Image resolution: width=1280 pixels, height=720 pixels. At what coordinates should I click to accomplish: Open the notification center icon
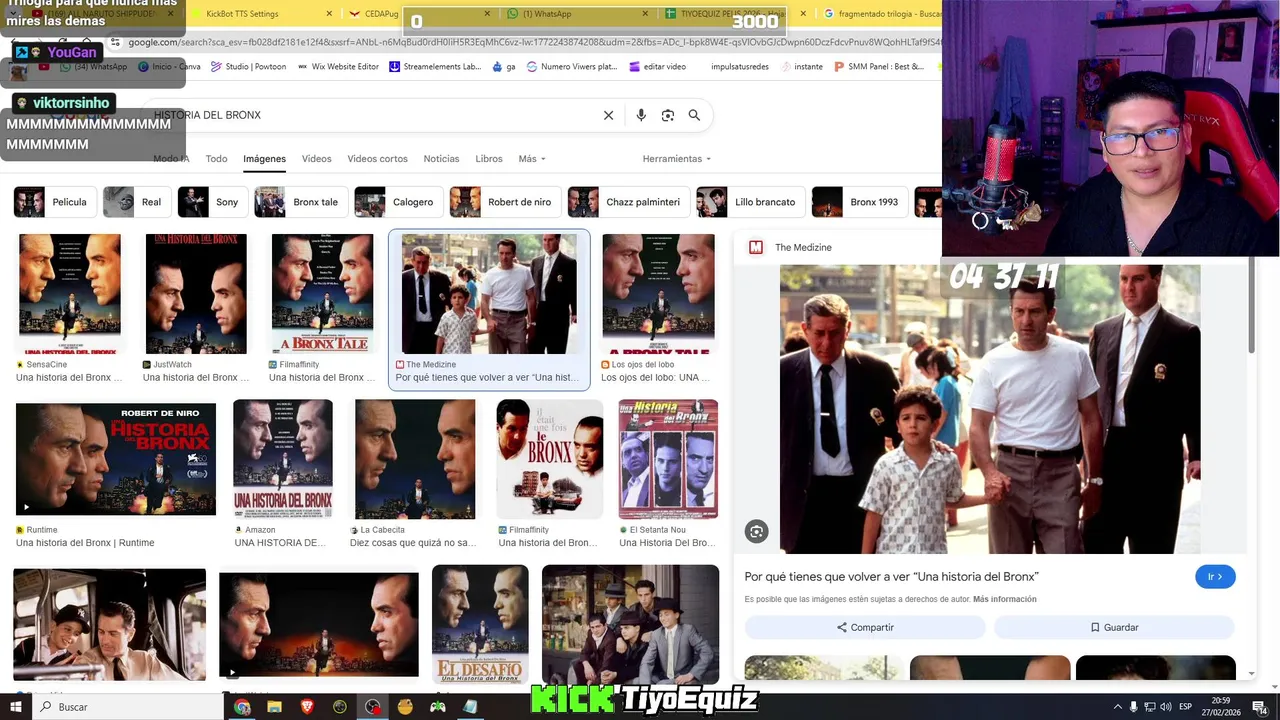pos(1261,707)
